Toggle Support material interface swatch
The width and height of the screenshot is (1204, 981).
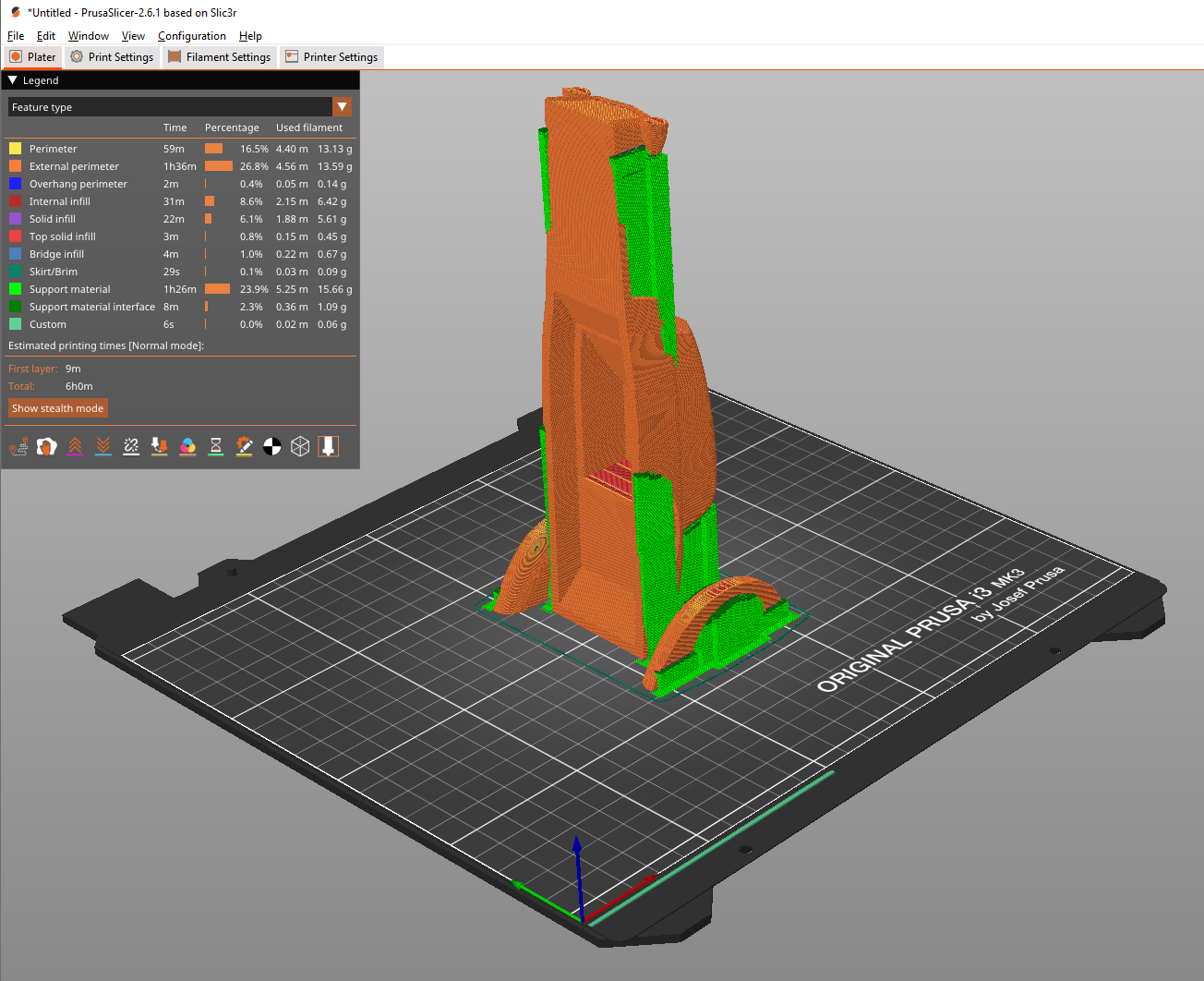click(x=15, y=307)
